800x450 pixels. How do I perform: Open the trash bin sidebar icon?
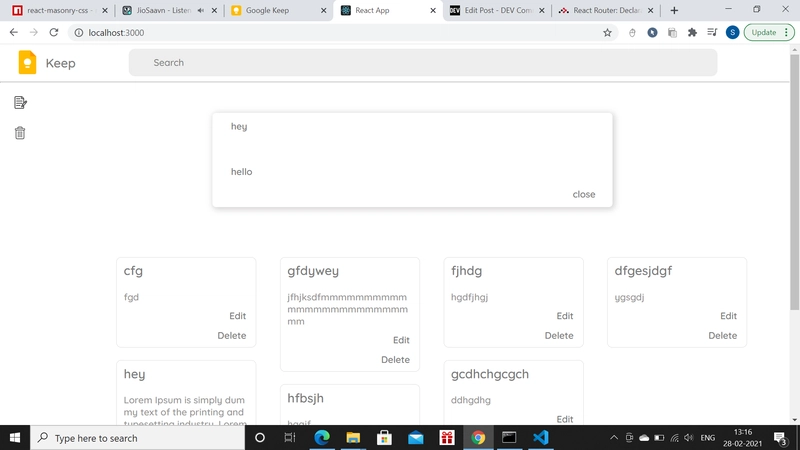(x=20, y=133)
